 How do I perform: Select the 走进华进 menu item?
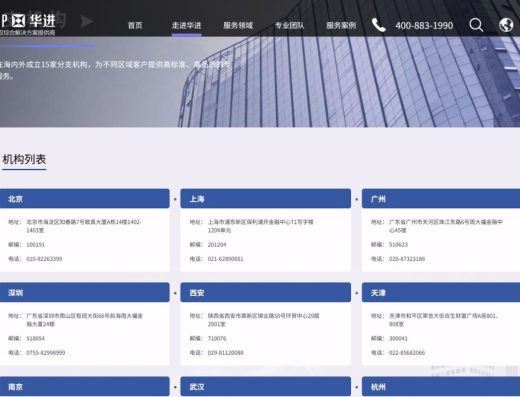click(186, 25)
